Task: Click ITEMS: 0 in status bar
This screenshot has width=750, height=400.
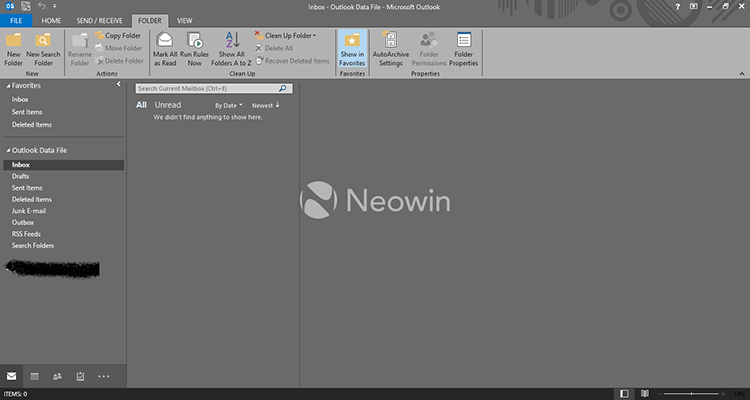Action: tap(15, 394)
